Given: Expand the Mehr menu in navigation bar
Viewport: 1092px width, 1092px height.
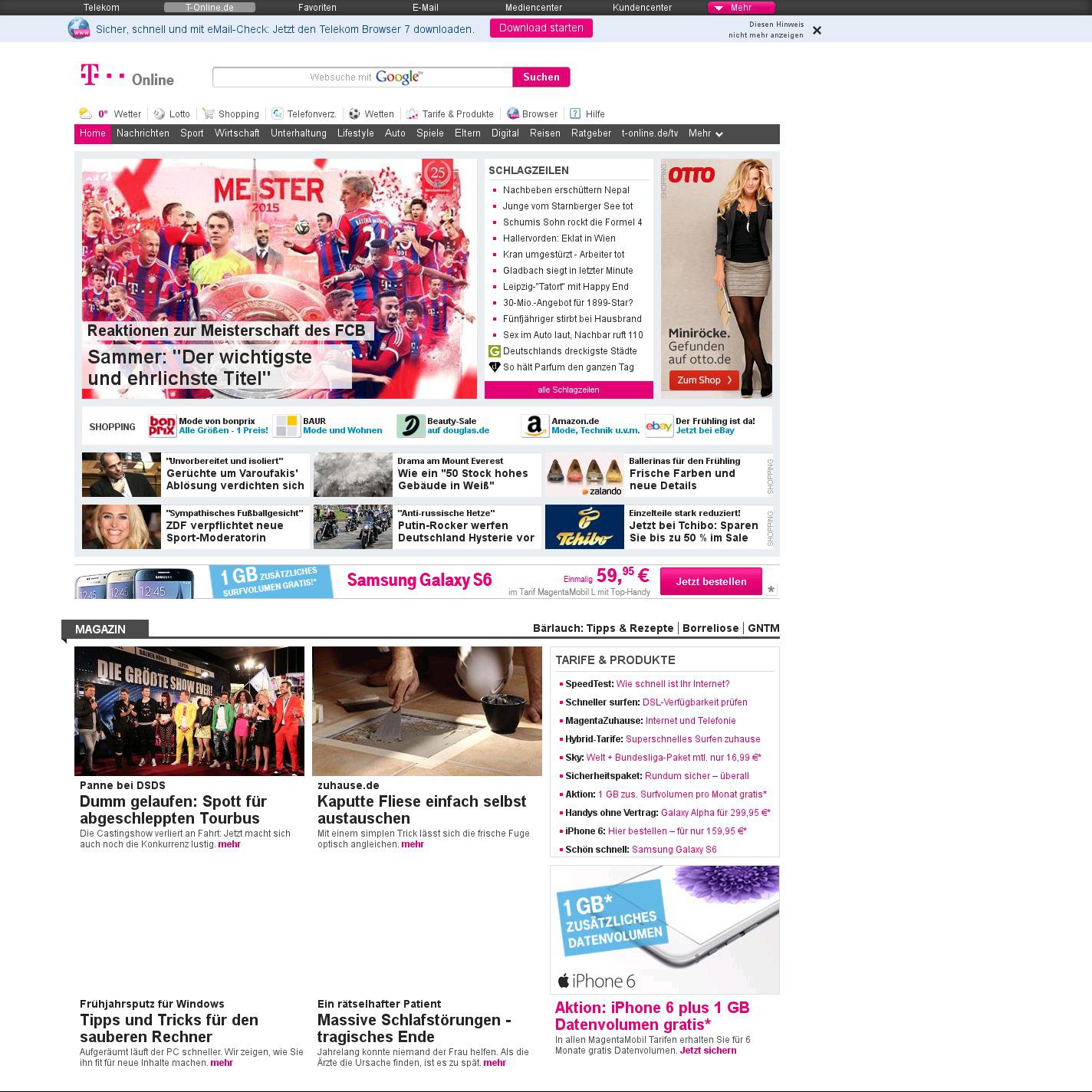Looking at the screenshot, I should click(x=706, y=133).
